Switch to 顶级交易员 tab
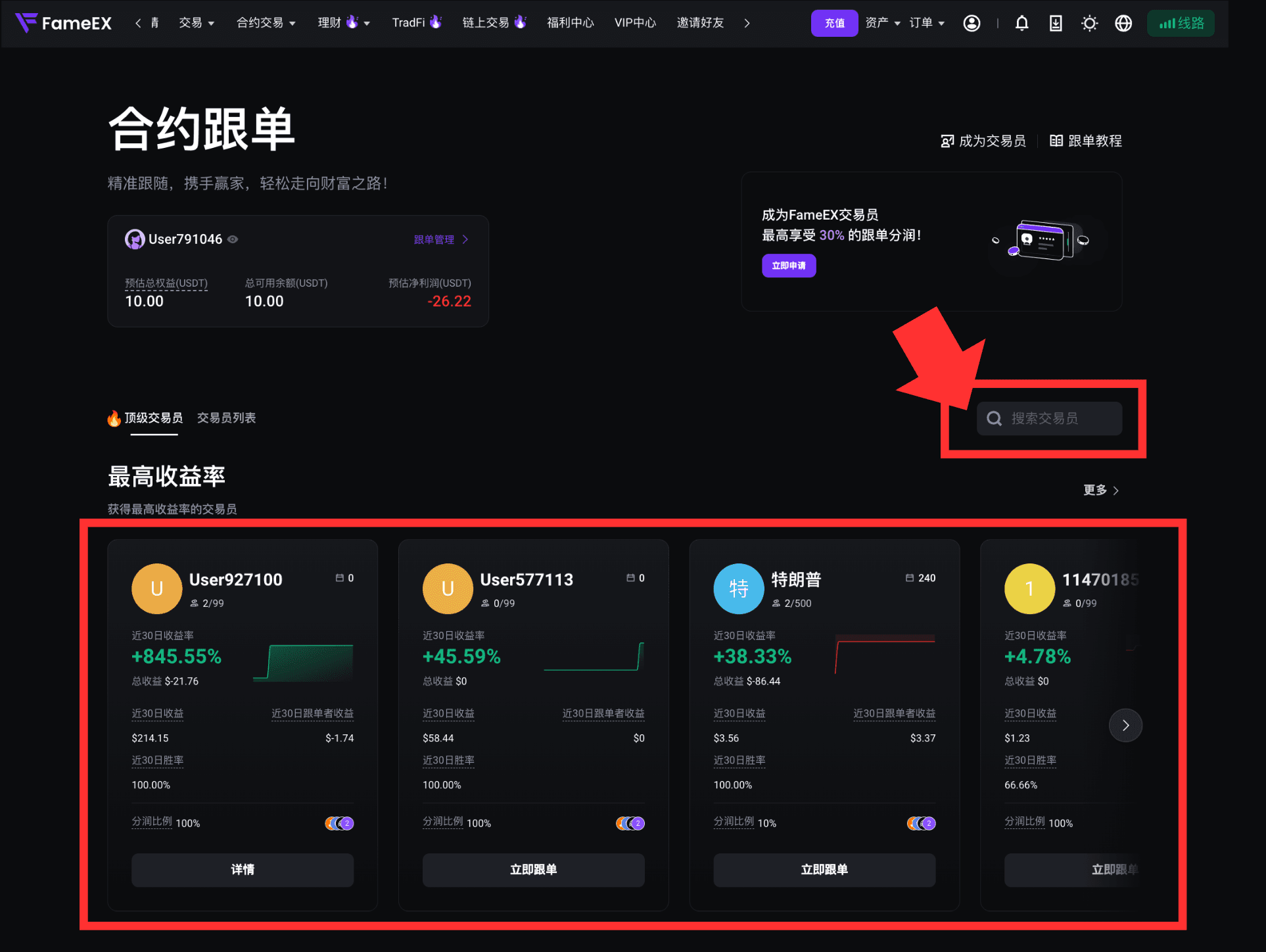The width and height of the screenshot is (1266, 952). point(146,418)
